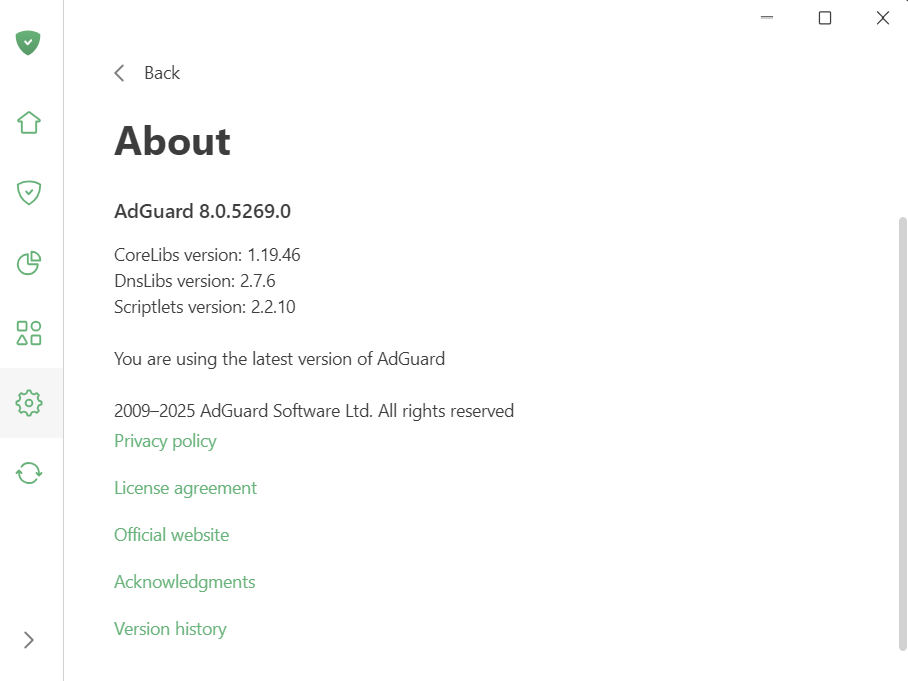Open the Statistics pie chart section
This screenshot has height=681, width=908.
coord(29,263)
